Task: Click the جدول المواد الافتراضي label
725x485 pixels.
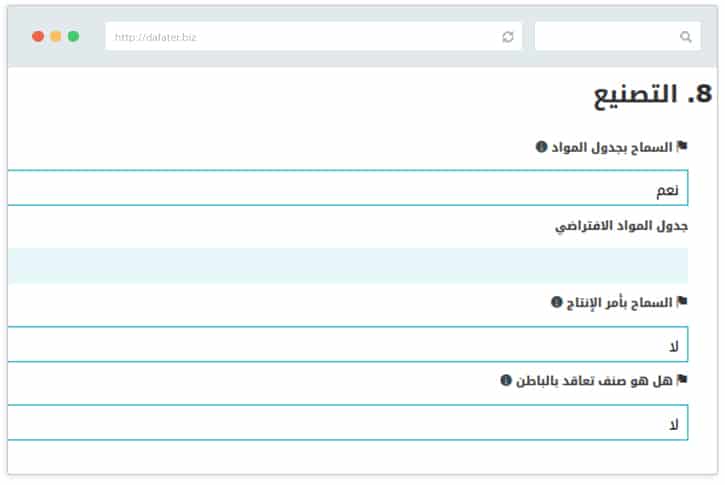Action: 621,226
